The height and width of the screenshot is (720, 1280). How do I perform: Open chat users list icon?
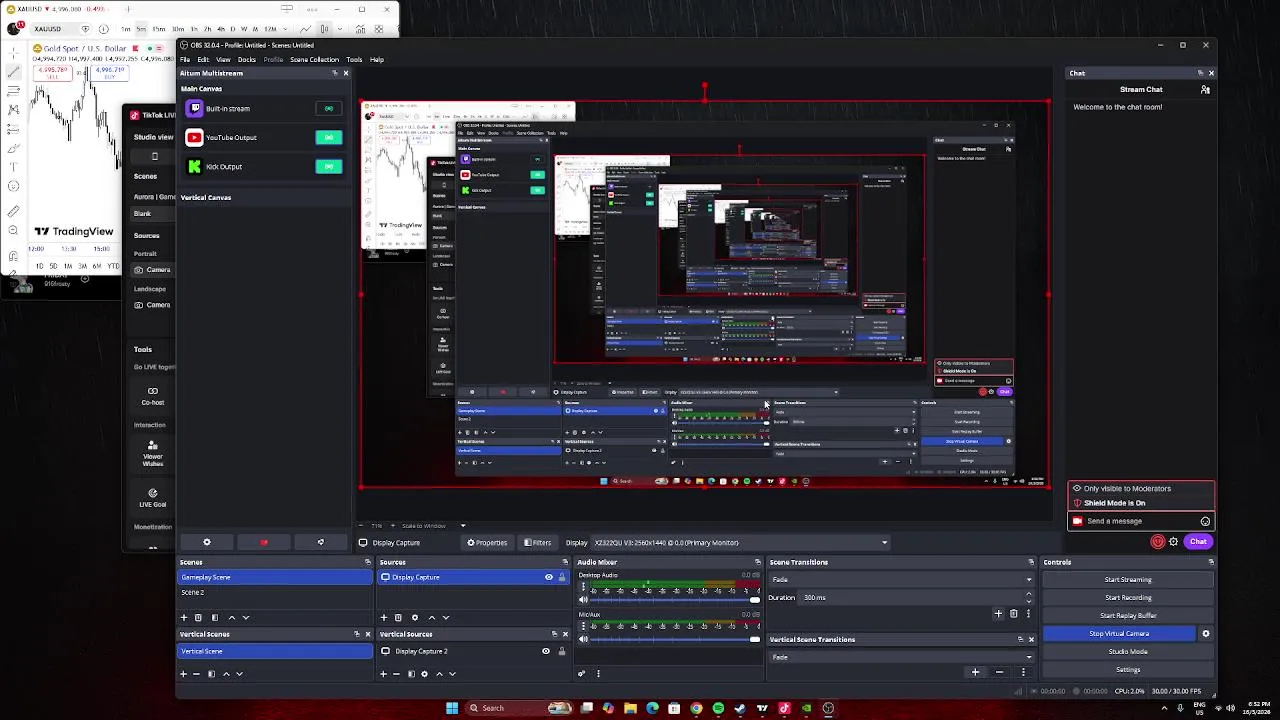coord(1205,90)
